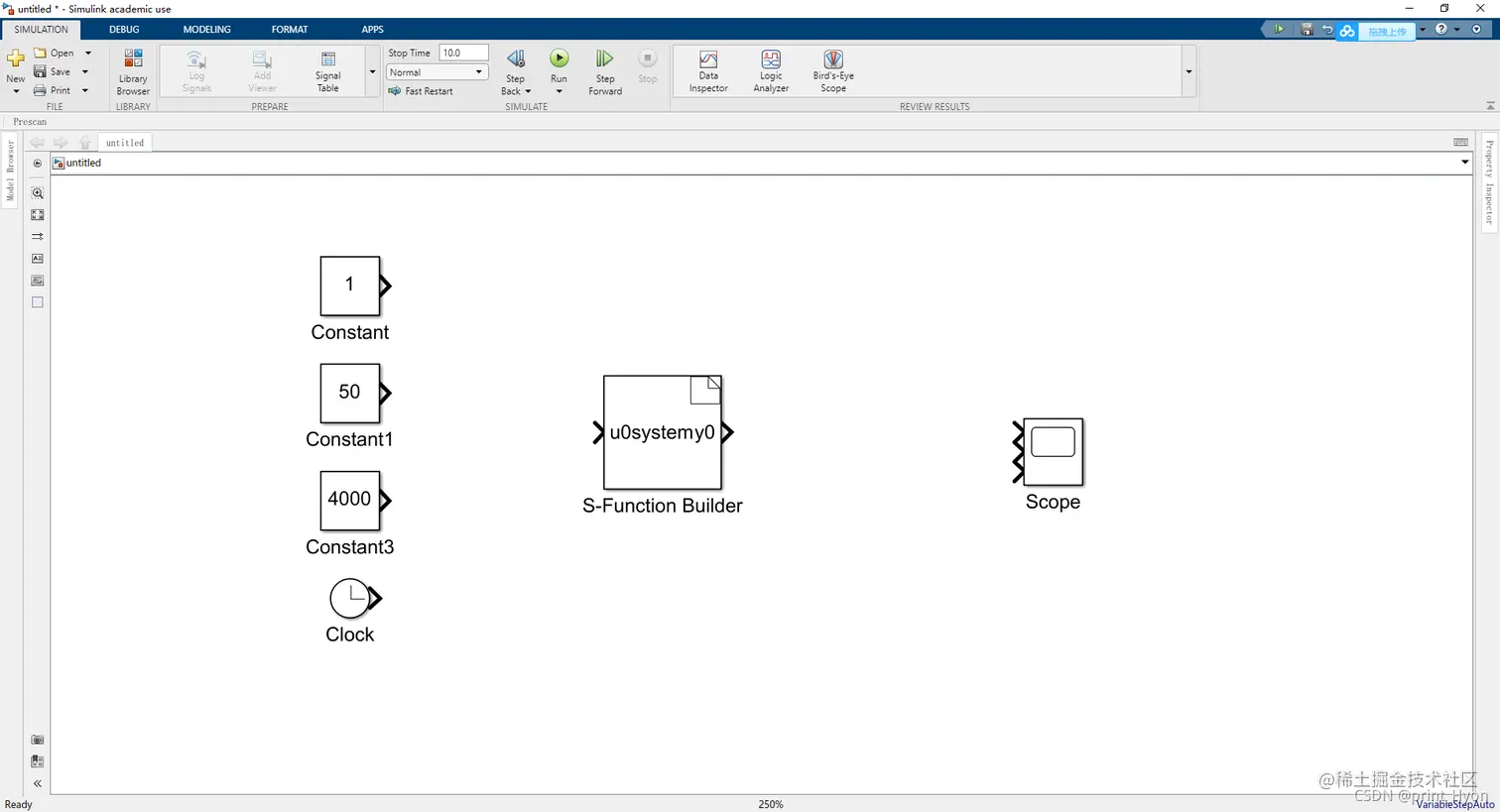Click the navigate Back arrow
Screen dimensions: 1500x812
pos(37,143)
